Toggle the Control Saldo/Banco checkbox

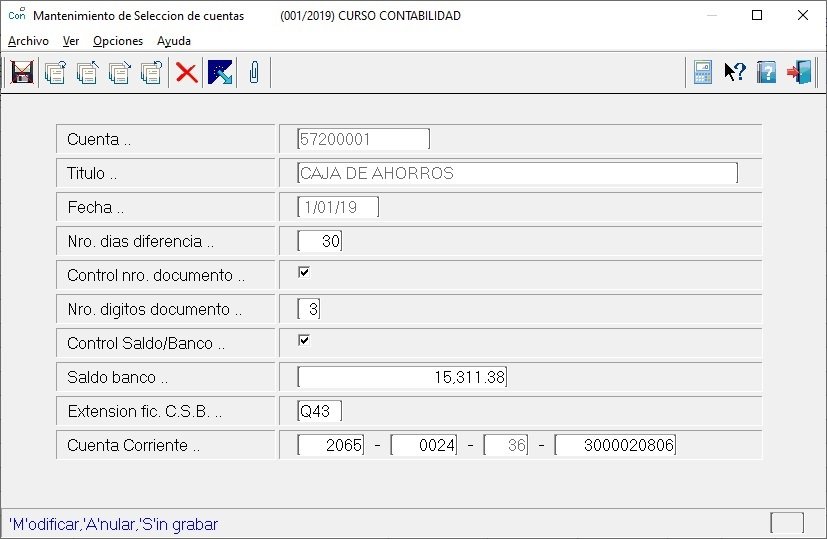coord(304,340)
